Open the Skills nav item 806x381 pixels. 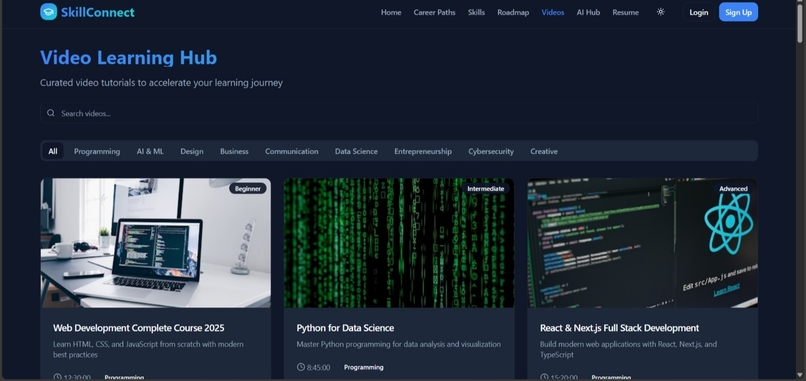coord(476,12)
